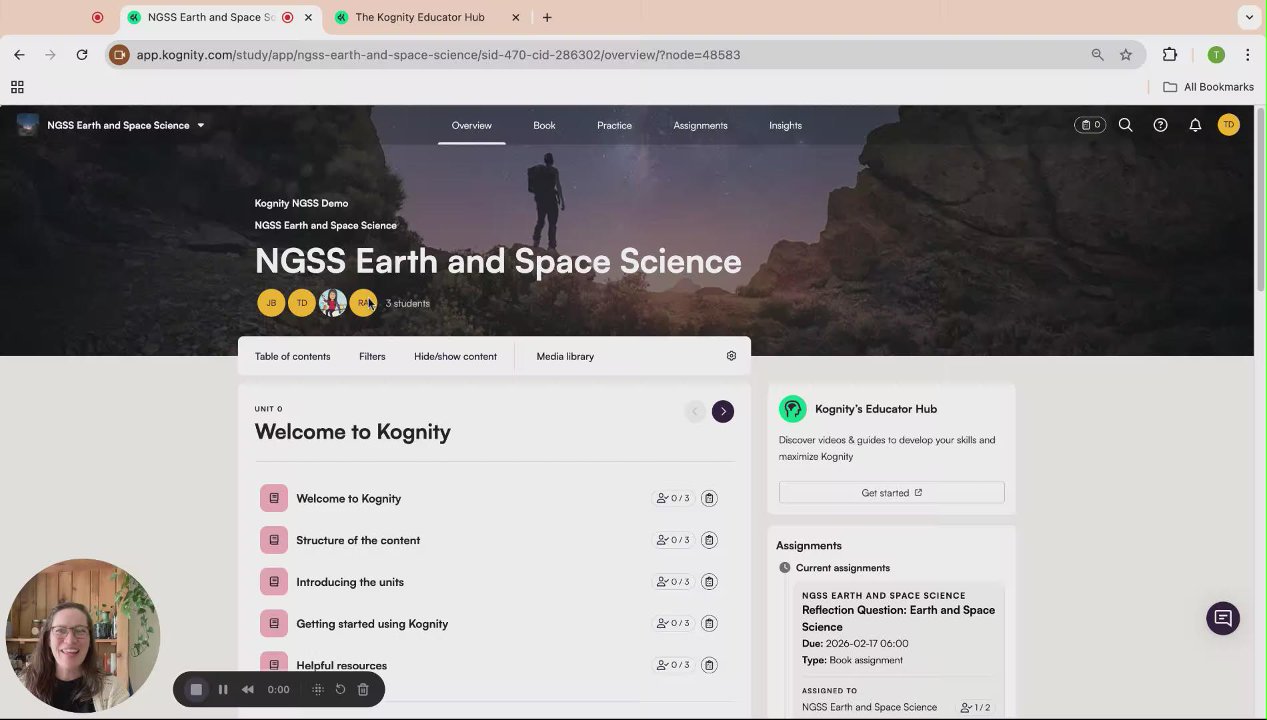Open the help question mark icon
This screenshot has height=720, width=1267.
point(1160,125)
